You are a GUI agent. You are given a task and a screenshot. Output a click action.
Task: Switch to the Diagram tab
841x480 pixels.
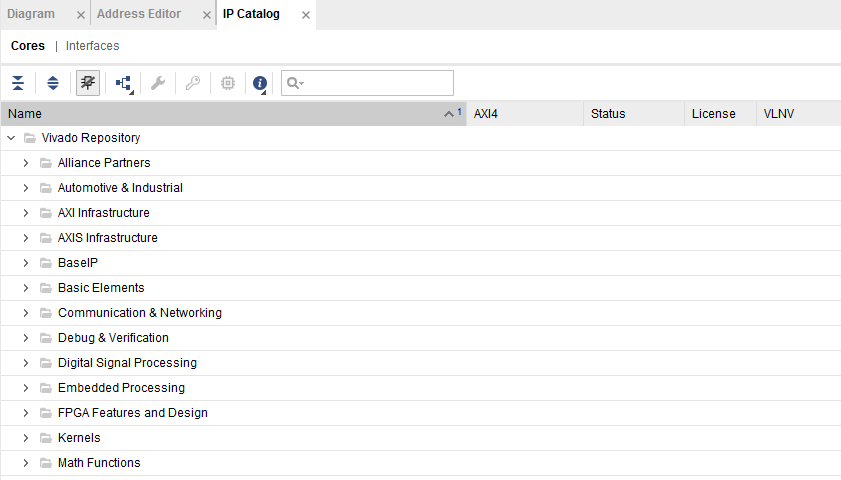(x=31, y=14)
